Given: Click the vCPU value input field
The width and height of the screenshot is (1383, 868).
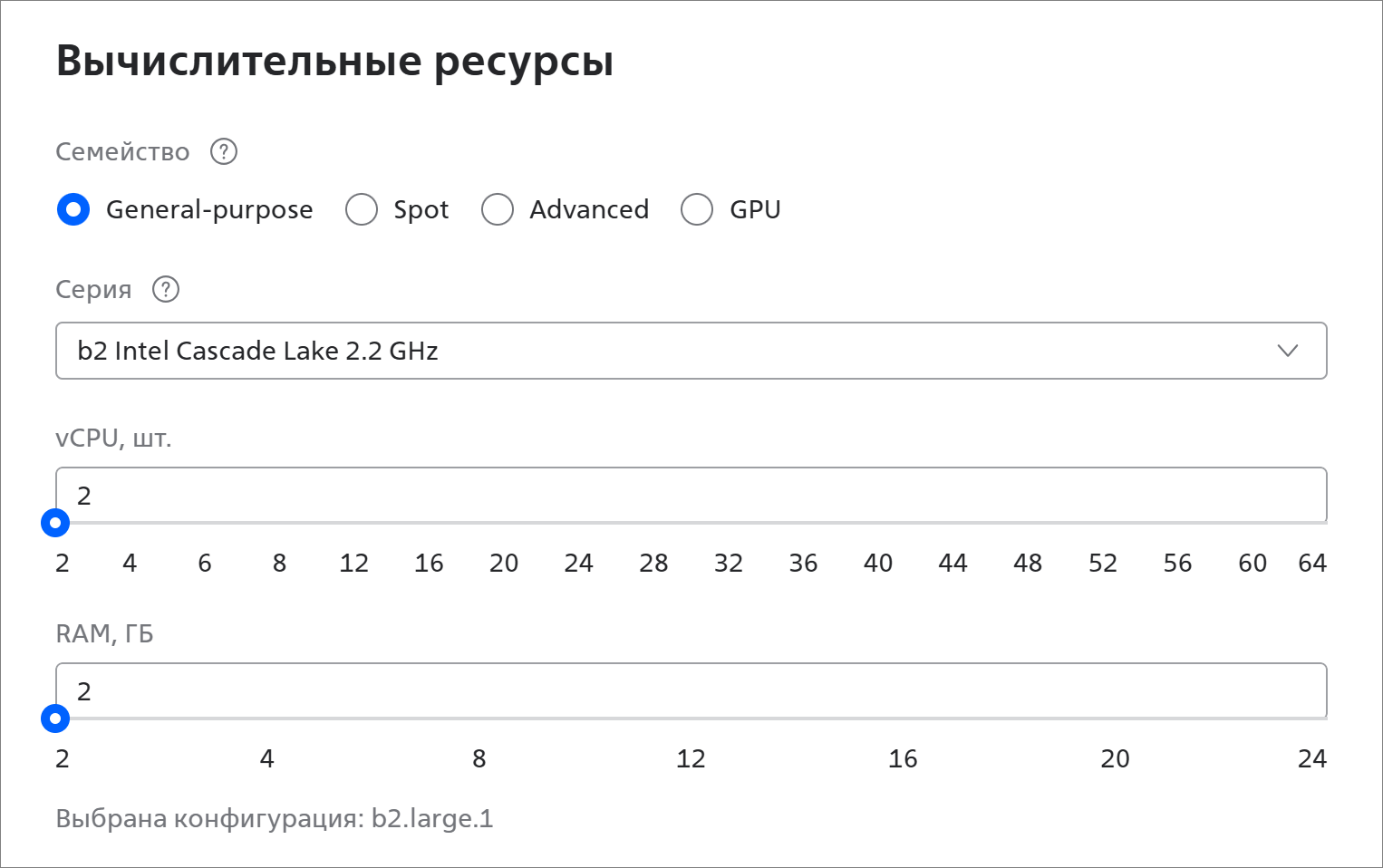Looking at the screenshot, I should 691,495.
